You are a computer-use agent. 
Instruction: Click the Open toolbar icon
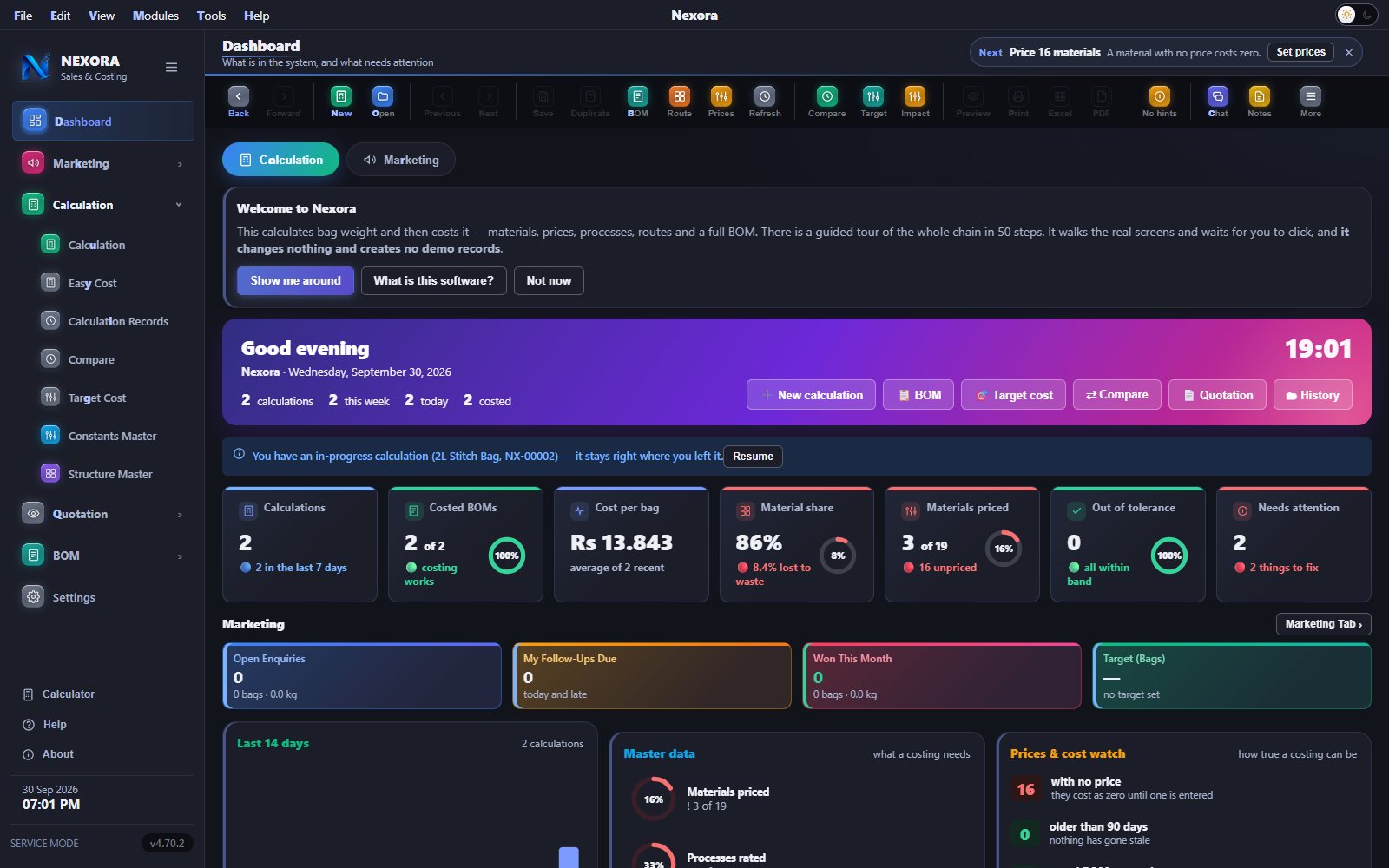coord(383,102)
